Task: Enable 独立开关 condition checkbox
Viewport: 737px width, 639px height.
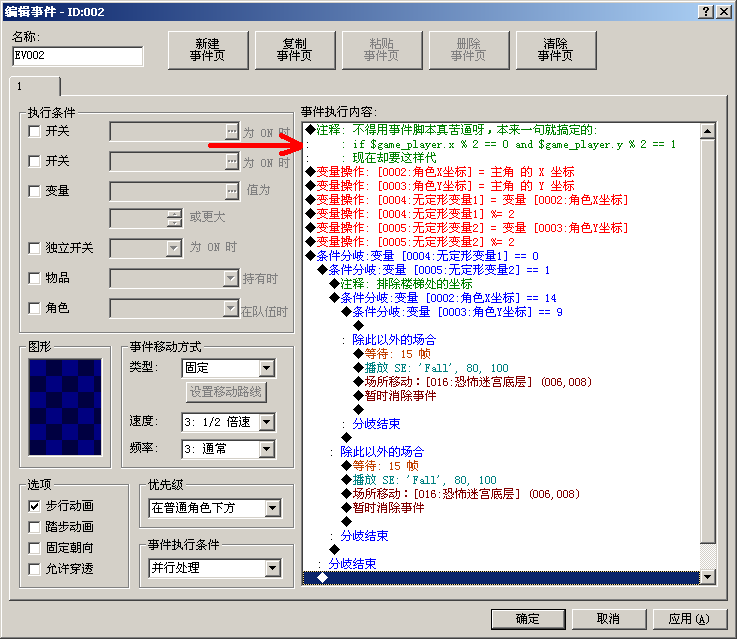Action: tap(34, 248)
